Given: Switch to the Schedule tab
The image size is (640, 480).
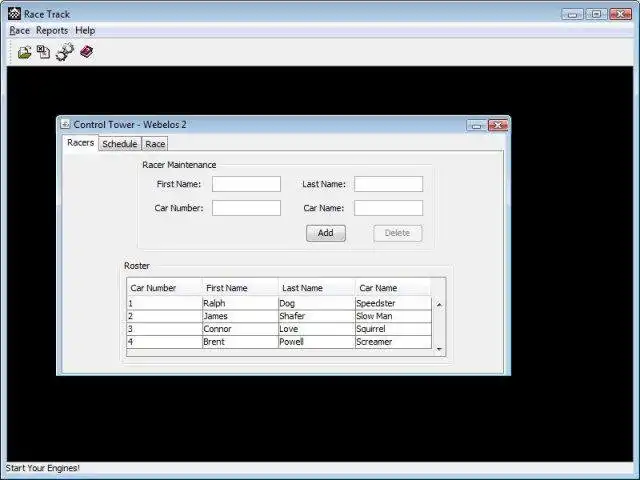Looking at the screenshot, I should [x=120, y=144].
